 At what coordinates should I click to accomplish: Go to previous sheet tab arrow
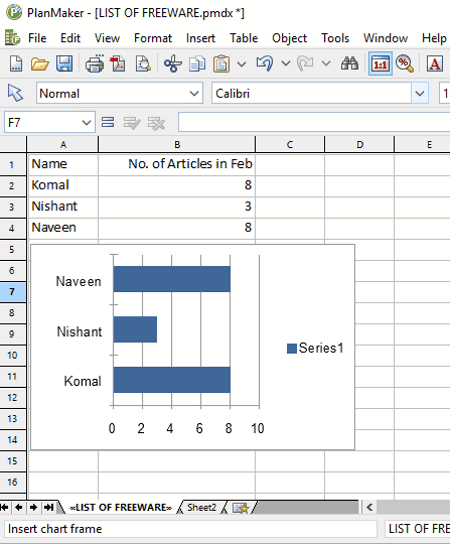pyautogui.click(x=19, y=507)
